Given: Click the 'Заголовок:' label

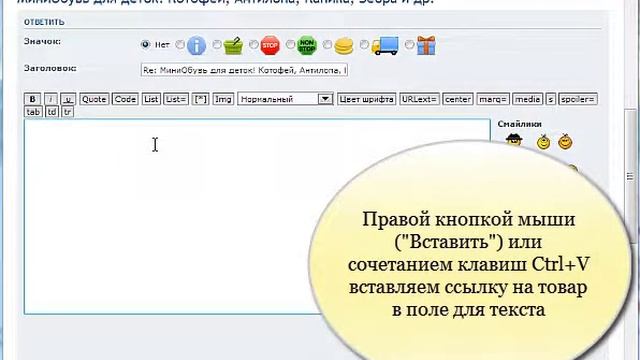Looking at the screenshot, I should coord(50,68).
